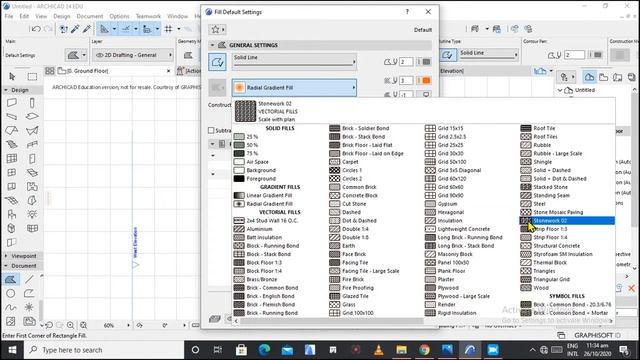Toggle the Subtract checkbox in dialog
This screenshot has width=640, height=360.
tap(211, 130)
